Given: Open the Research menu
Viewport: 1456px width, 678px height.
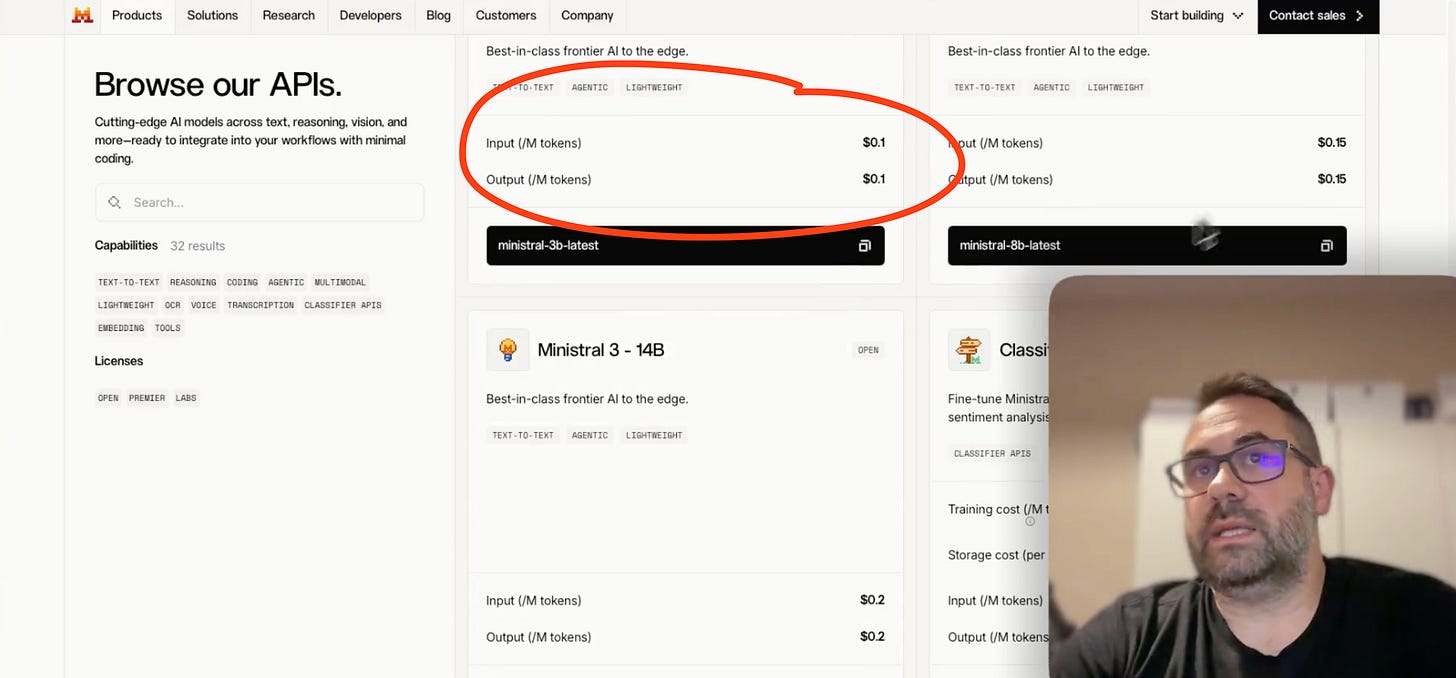Looking at the screenshot, I should [x=288, y=15].
